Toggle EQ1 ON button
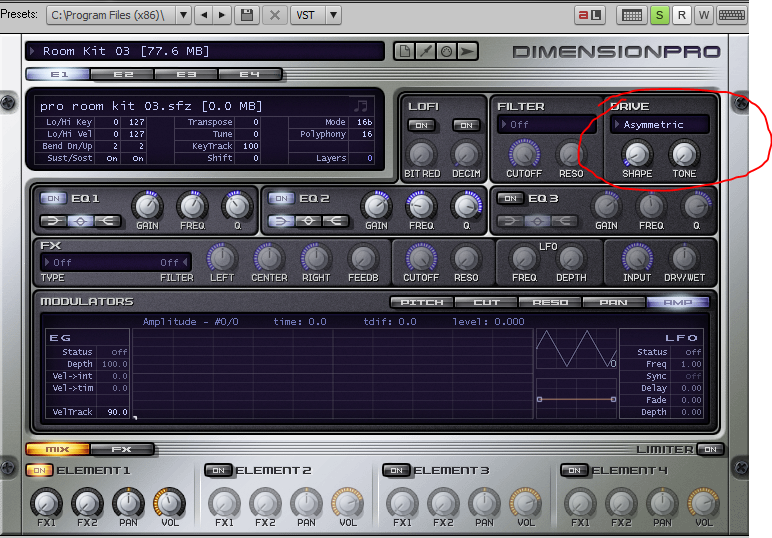 [x=53, y=198]
